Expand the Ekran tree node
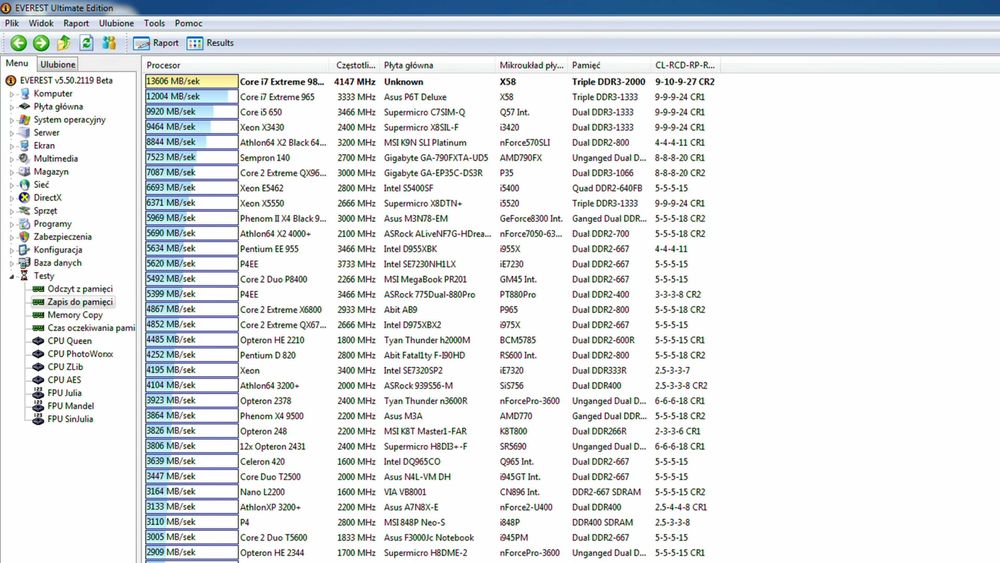This screenshot has height=563, width=1000. 11,146
